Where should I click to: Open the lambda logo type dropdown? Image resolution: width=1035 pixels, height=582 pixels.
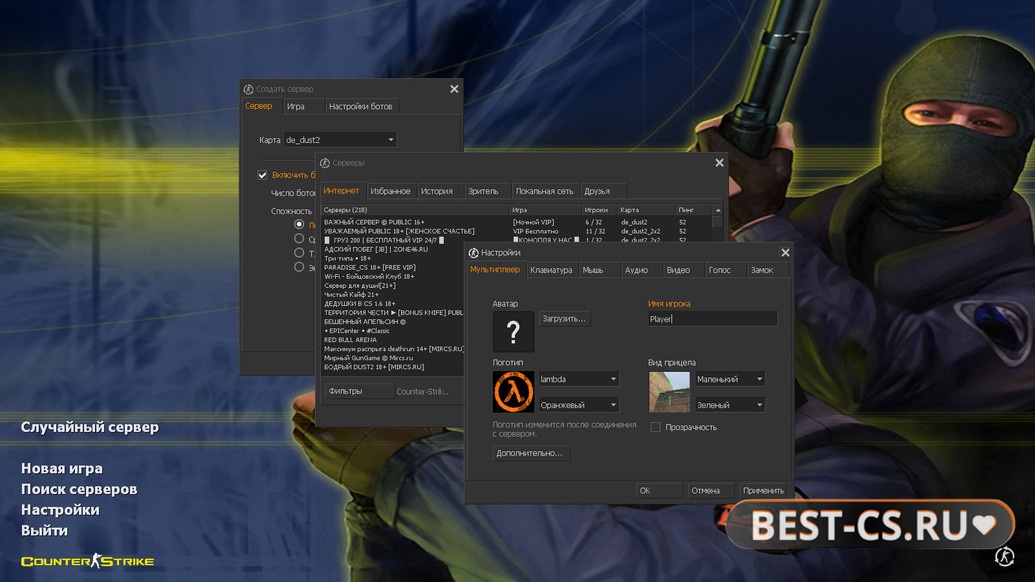tap(579, 379)
